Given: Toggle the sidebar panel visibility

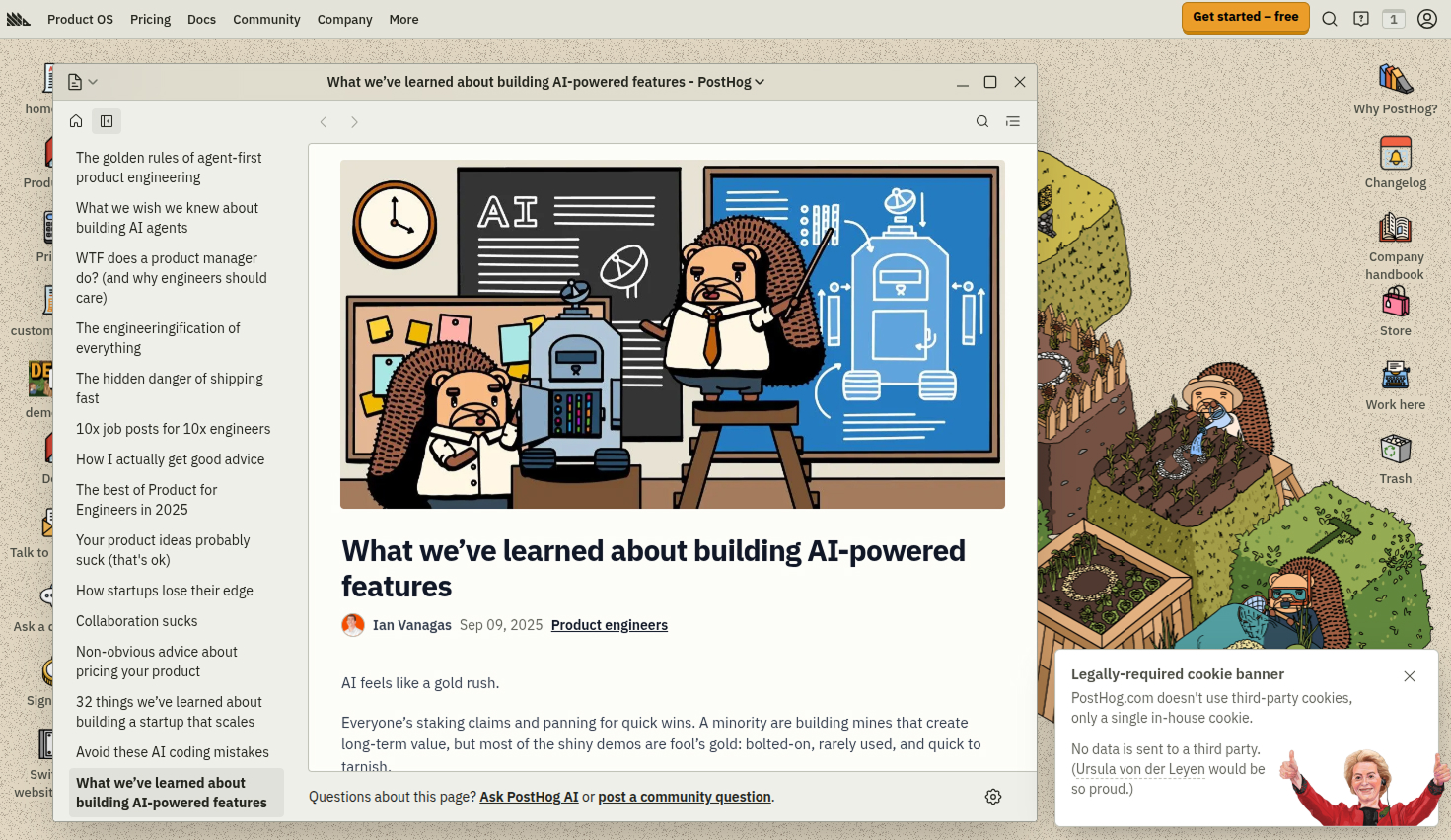Looking at the screenshot, I should [107, 121].
